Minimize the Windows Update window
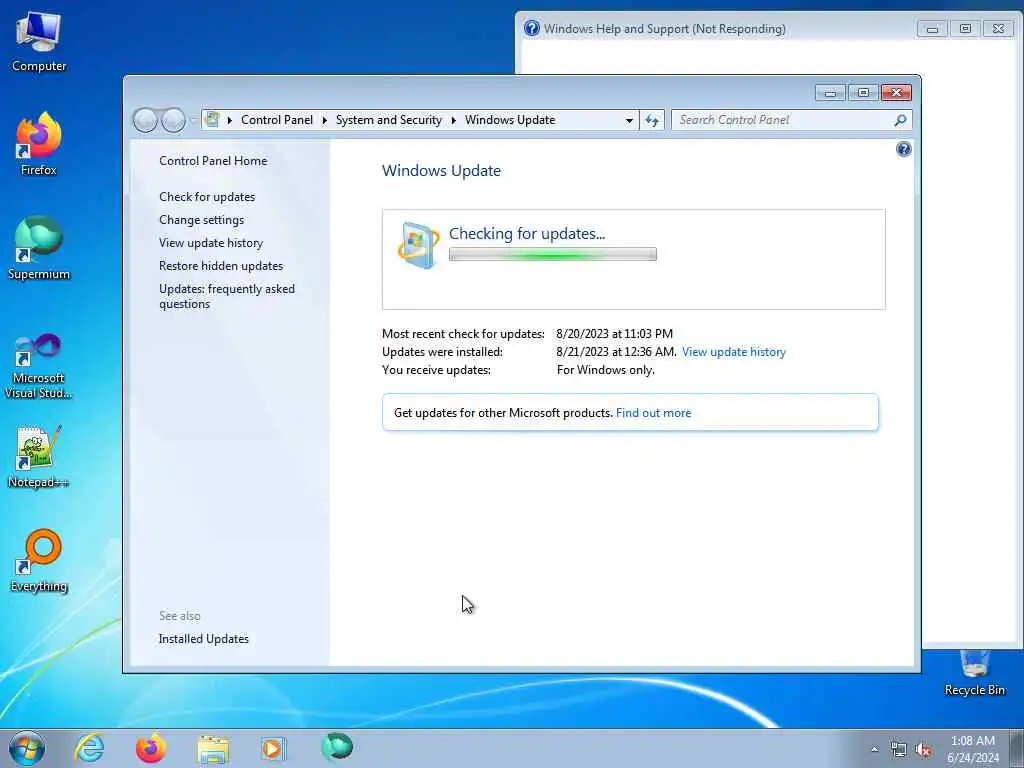Screen dimensions: 1024x768 [831, 93]
